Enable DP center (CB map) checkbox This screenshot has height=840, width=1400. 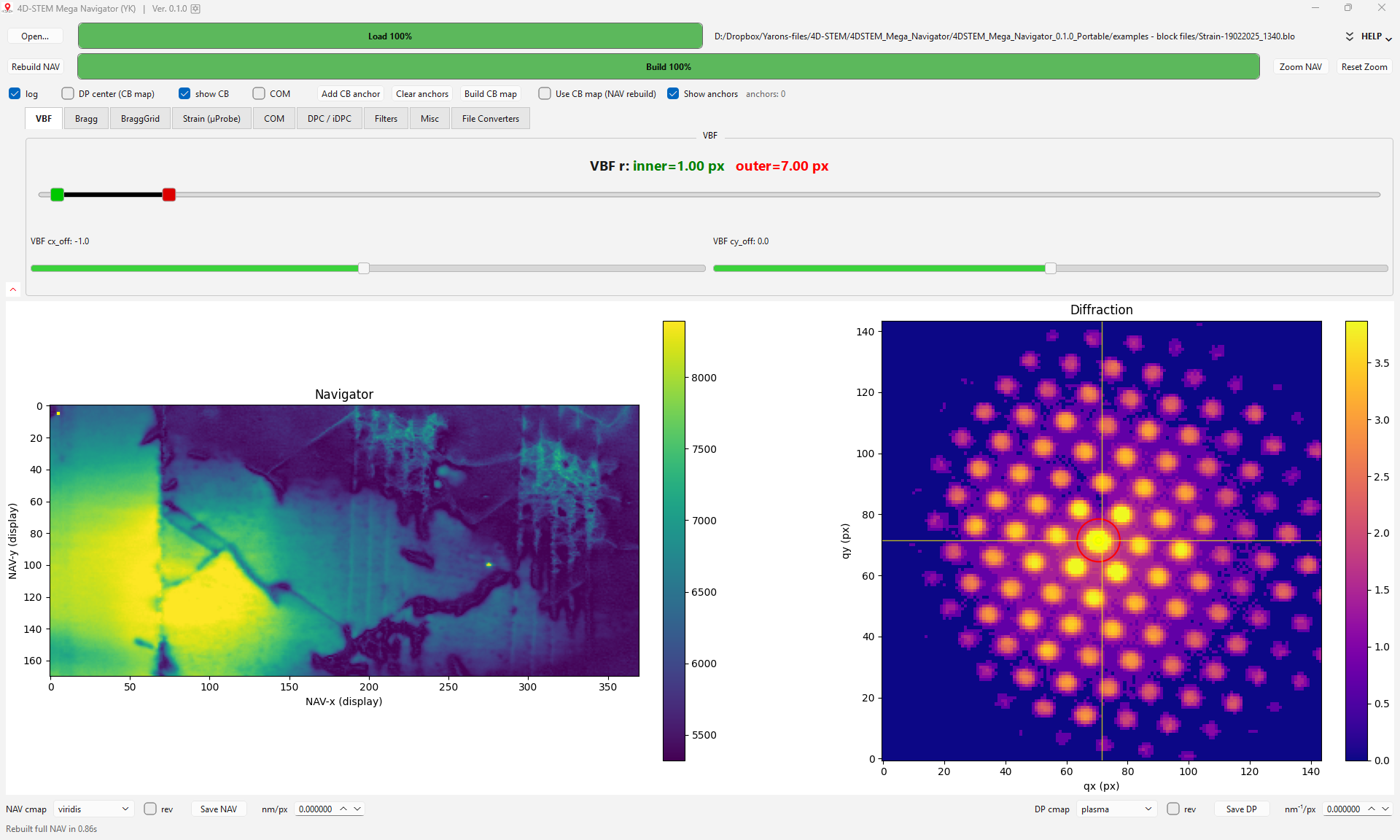coord(68,93)
